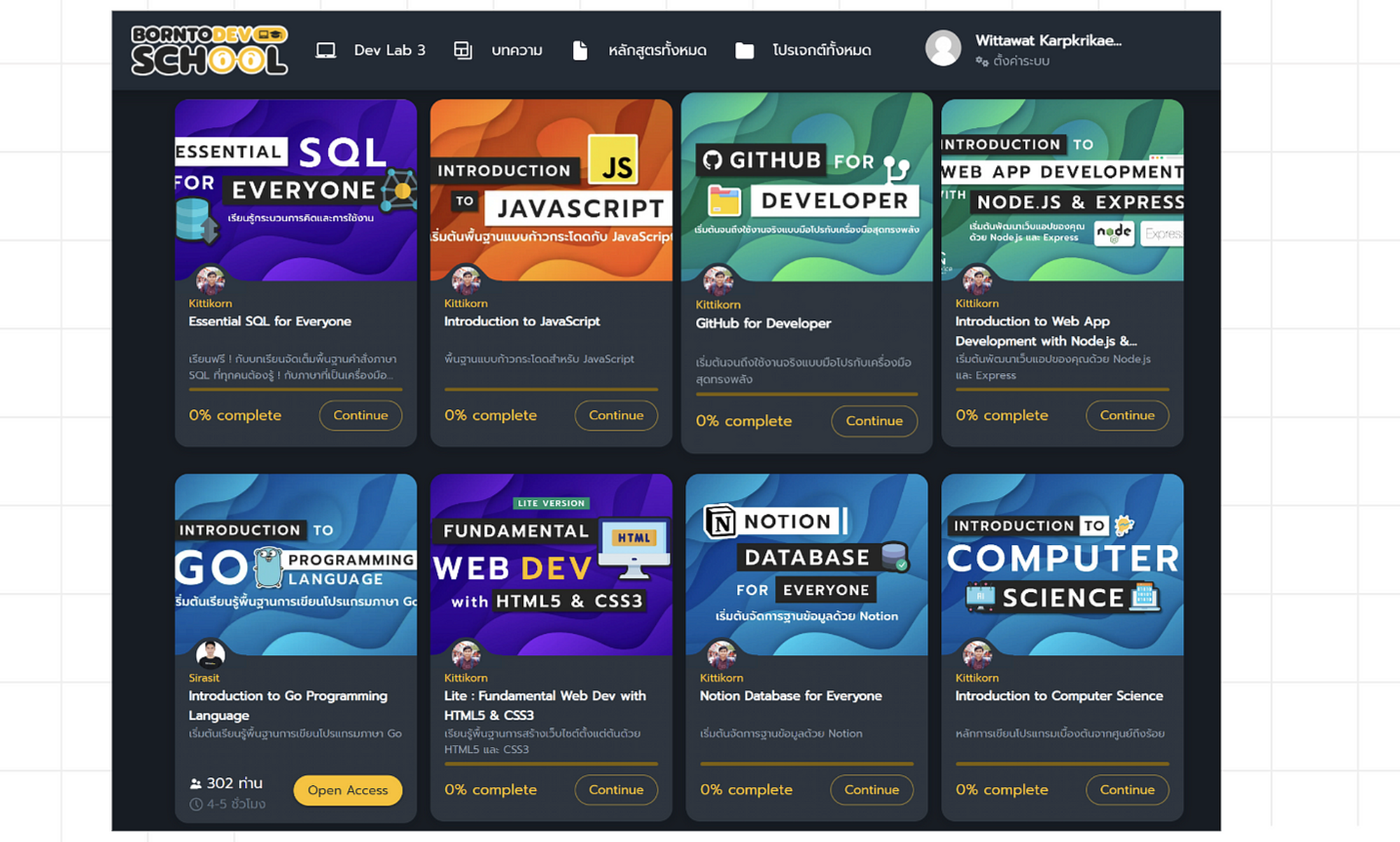1400x842 pixels.
Task: Open the Essential SQL for Everyone title
Action: (269, 321)
